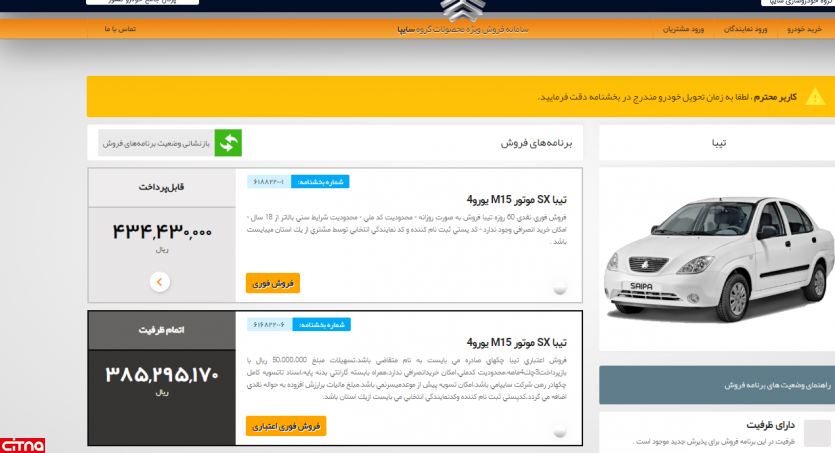This screenshot has height=453, width=835.
Task: Open the ورود نمایندگان menu item
Action: pos(747,29)
